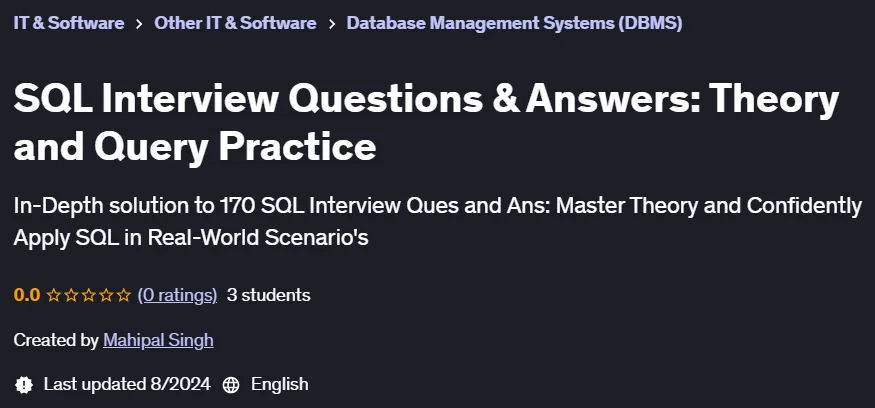Click the last updated badge icon
875x408 pixels.
24,385
